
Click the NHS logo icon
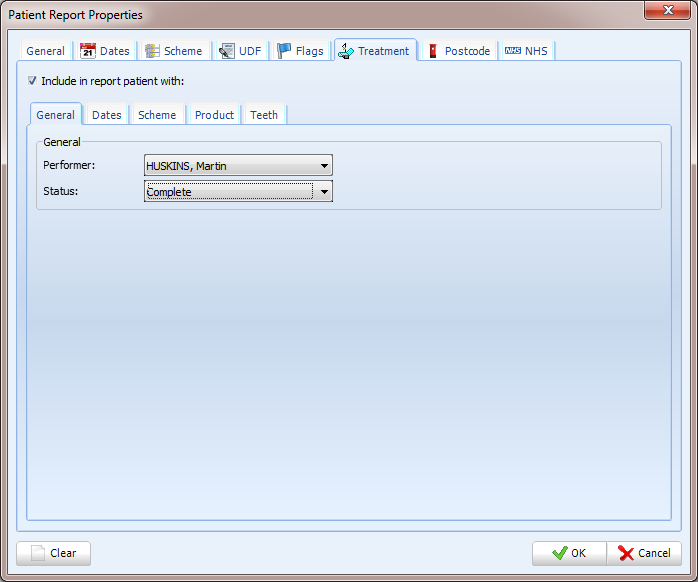coord(513,51)
